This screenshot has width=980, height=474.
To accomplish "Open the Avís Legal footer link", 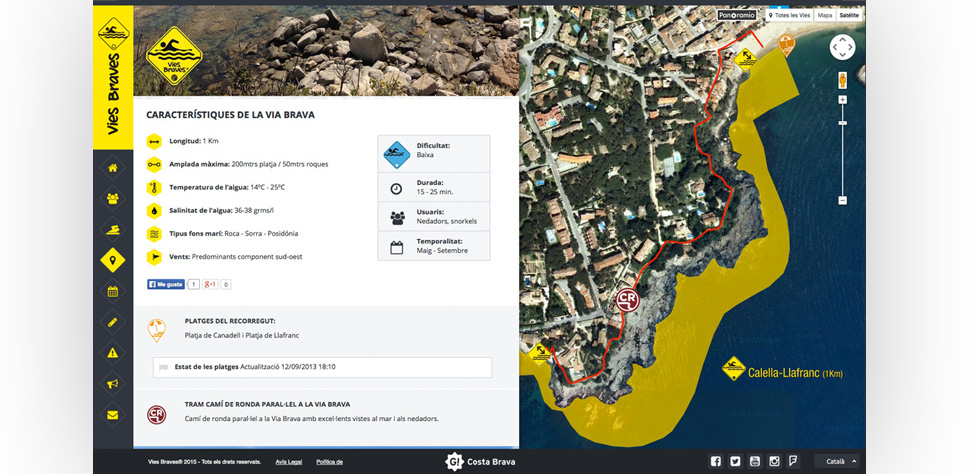I will pos(288,462).
